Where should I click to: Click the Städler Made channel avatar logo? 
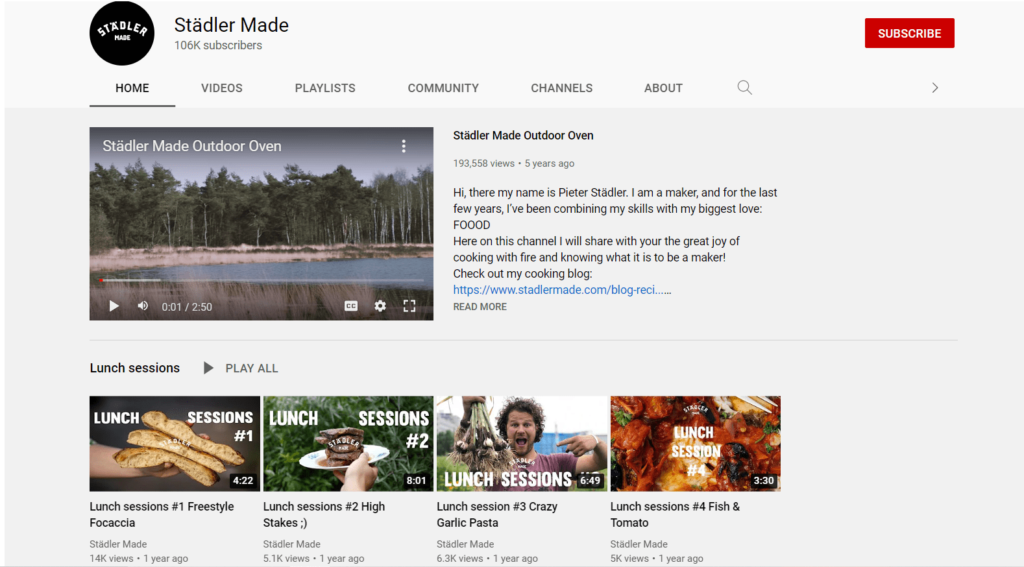pyautogui.click(x=122, y=33)
